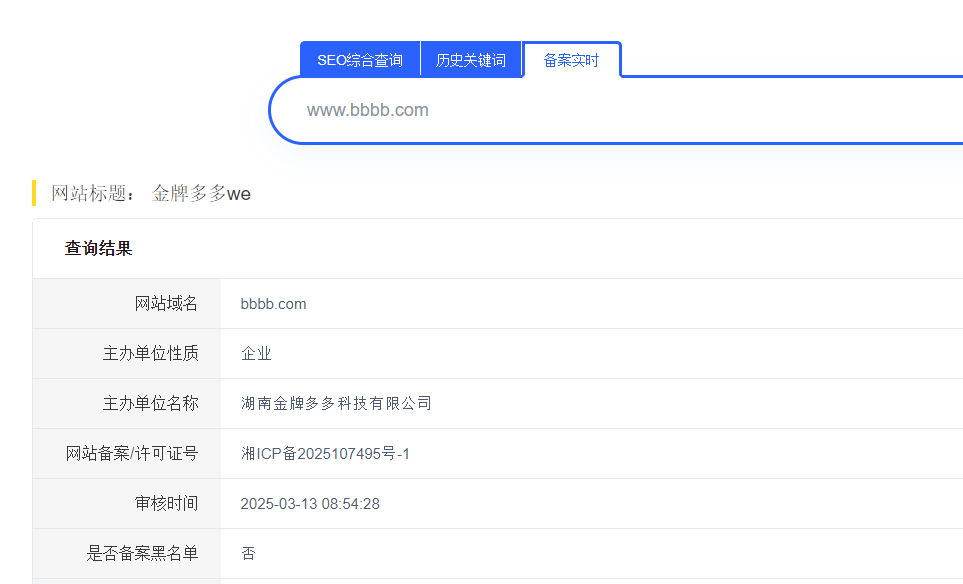Viewport: 963px width, 584px height.
Task: Switch to the 历史关键词 tab
Action: pos(471,60)
